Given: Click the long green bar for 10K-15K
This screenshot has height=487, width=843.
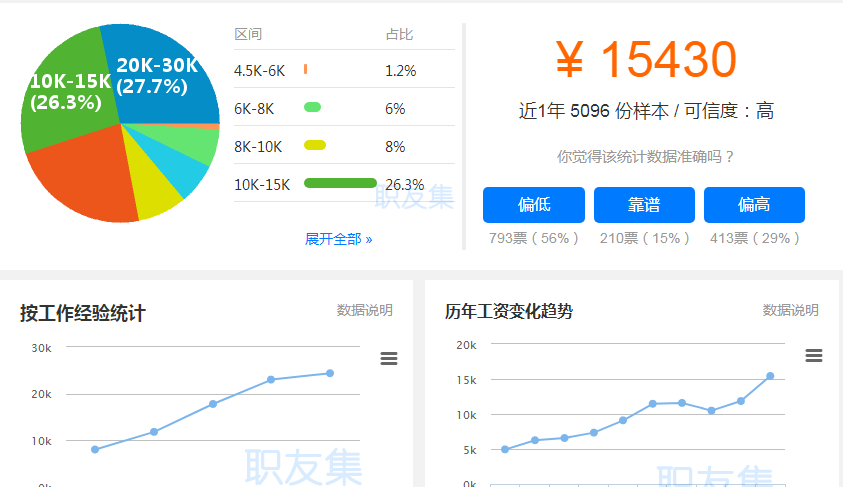Looking at the screenshot, I should (x=340, y=184).
